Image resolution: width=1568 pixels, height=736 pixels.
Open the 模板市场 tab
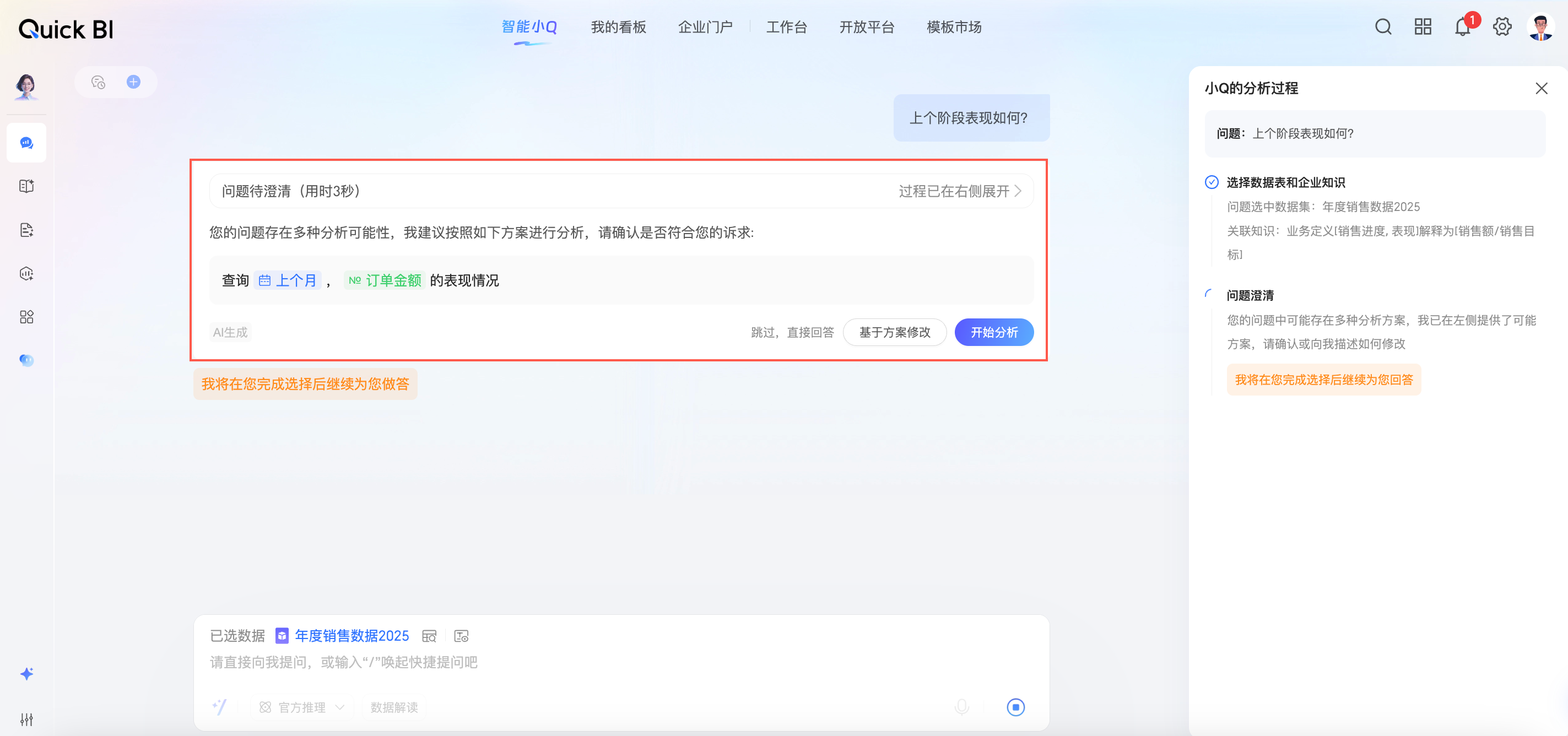953,27
